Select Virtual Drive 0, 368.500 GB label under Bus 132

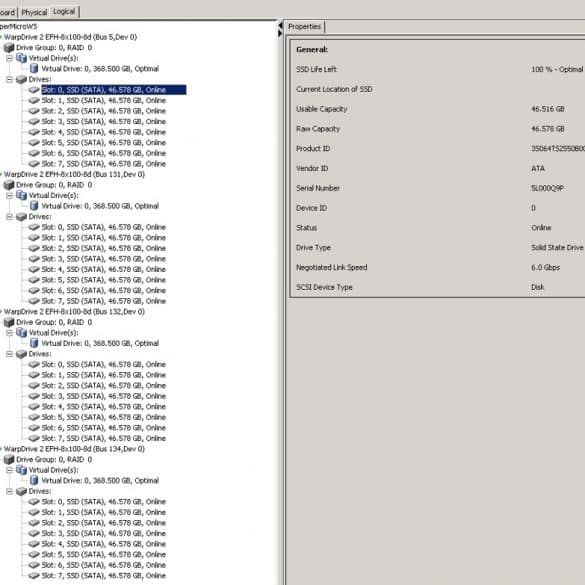click(x=100, y=343)
